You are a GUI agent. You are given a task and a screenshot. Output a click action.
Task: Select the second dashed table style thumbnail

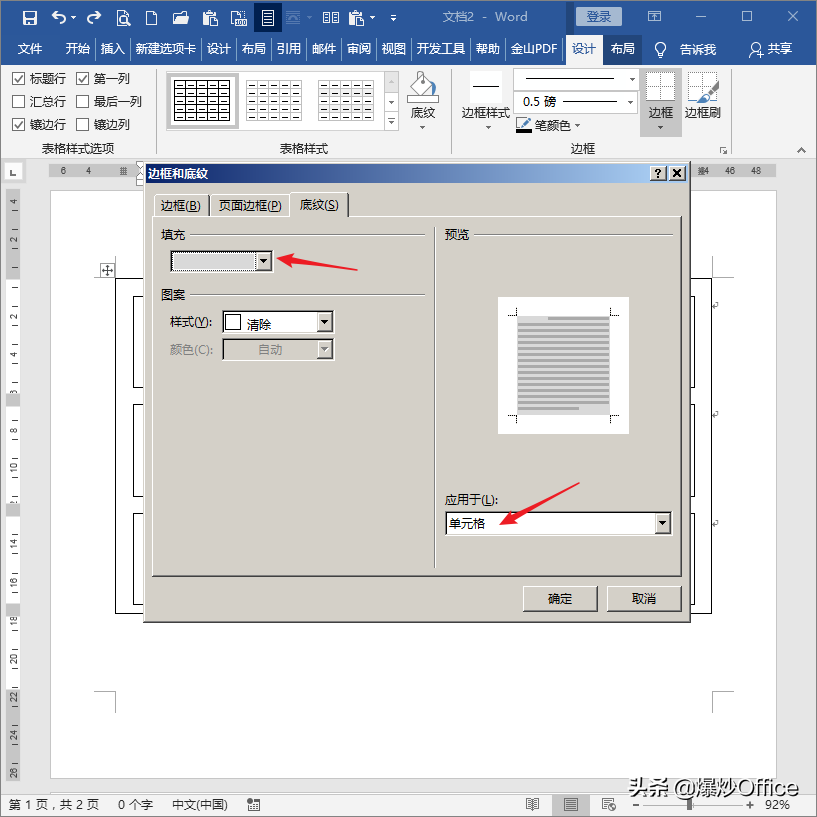pos(274,101)
